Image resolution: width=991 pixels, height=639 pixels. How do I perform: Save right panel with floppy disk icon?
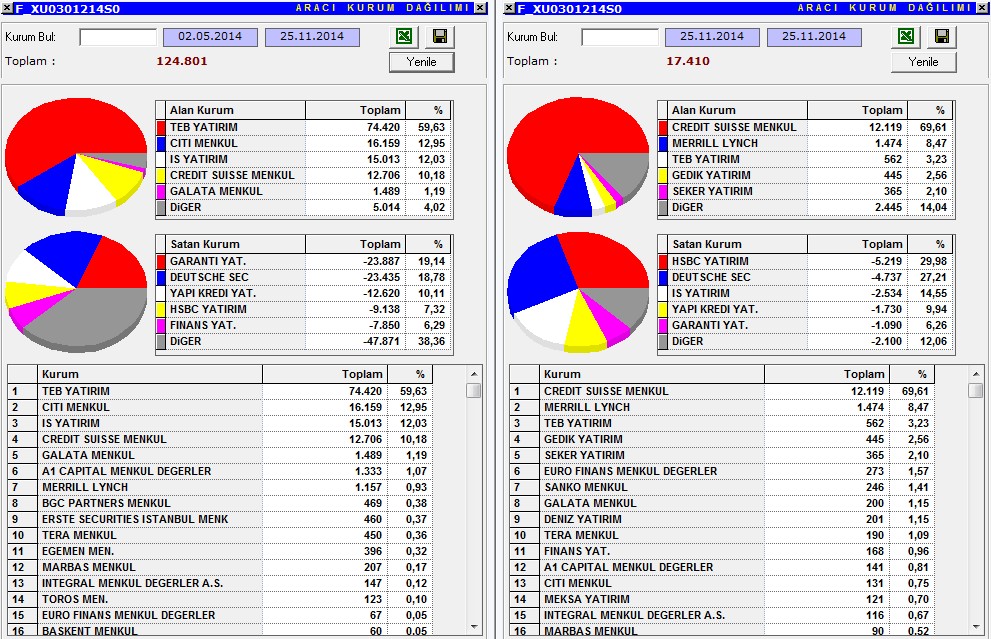942,36
